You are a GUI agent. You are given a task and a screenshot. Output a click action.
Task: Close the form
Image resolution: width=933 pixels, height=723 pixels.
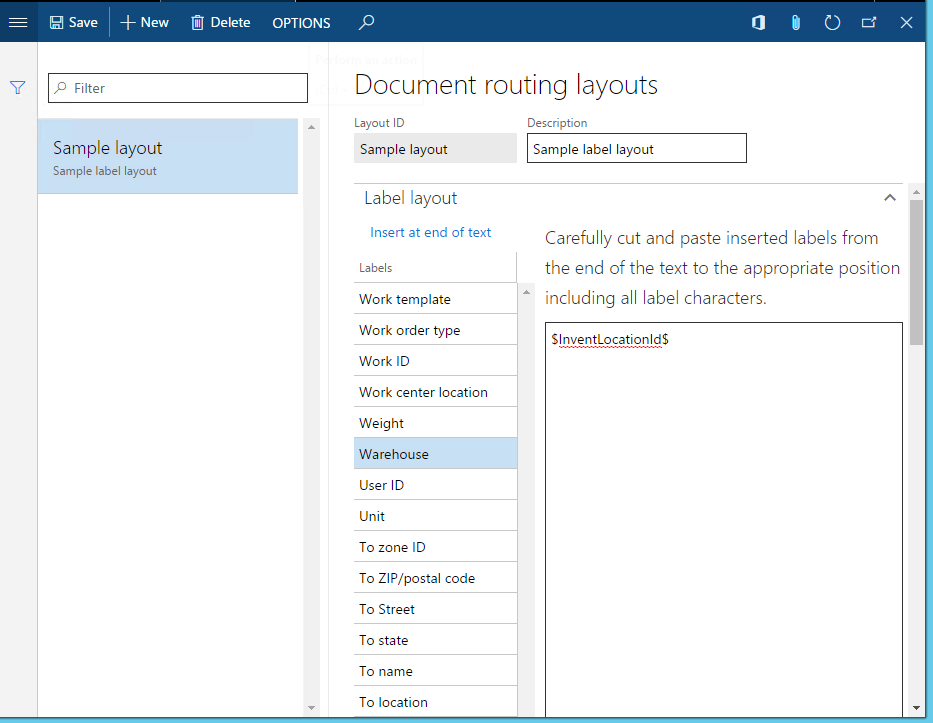[x=906, y=23]
